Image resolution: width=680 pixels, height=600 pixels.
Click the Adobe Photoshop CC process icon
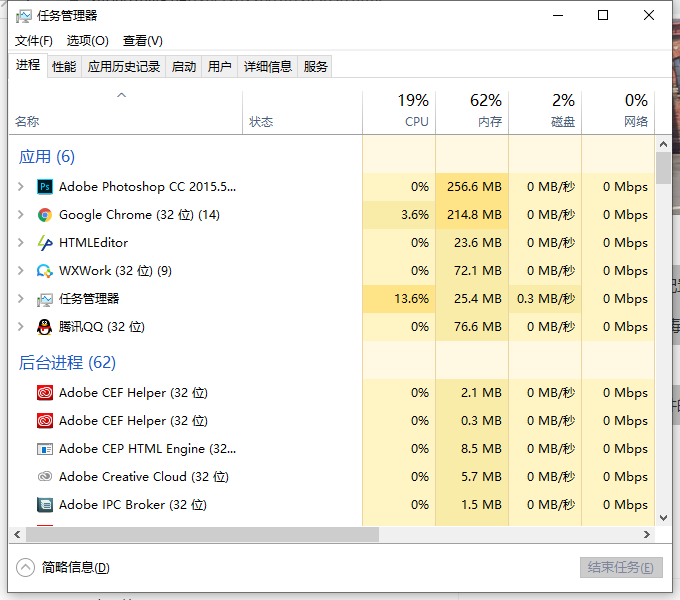pos(45,187)
